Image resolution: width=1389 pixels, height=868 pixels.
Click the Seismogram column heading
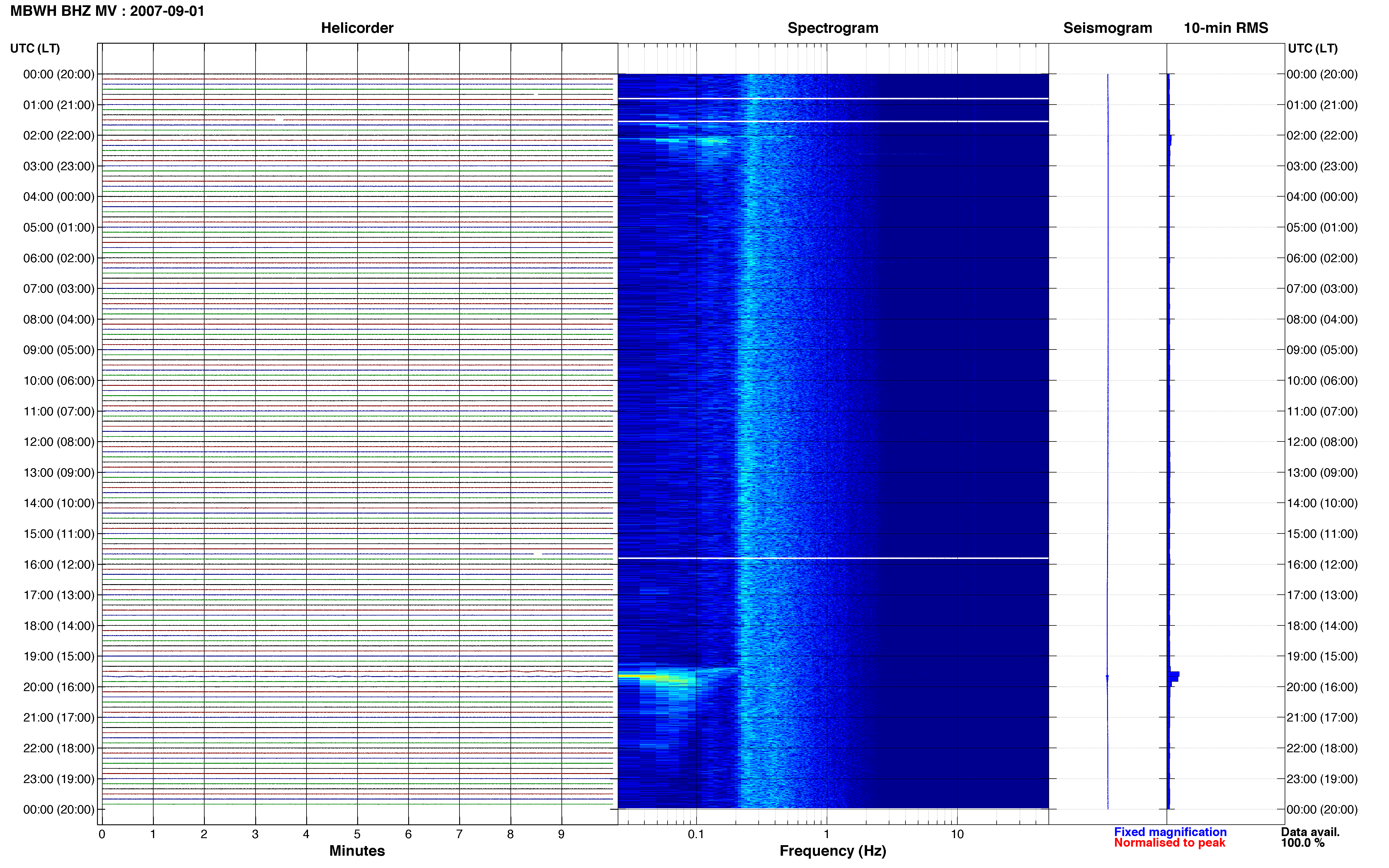pos(1107,28)
